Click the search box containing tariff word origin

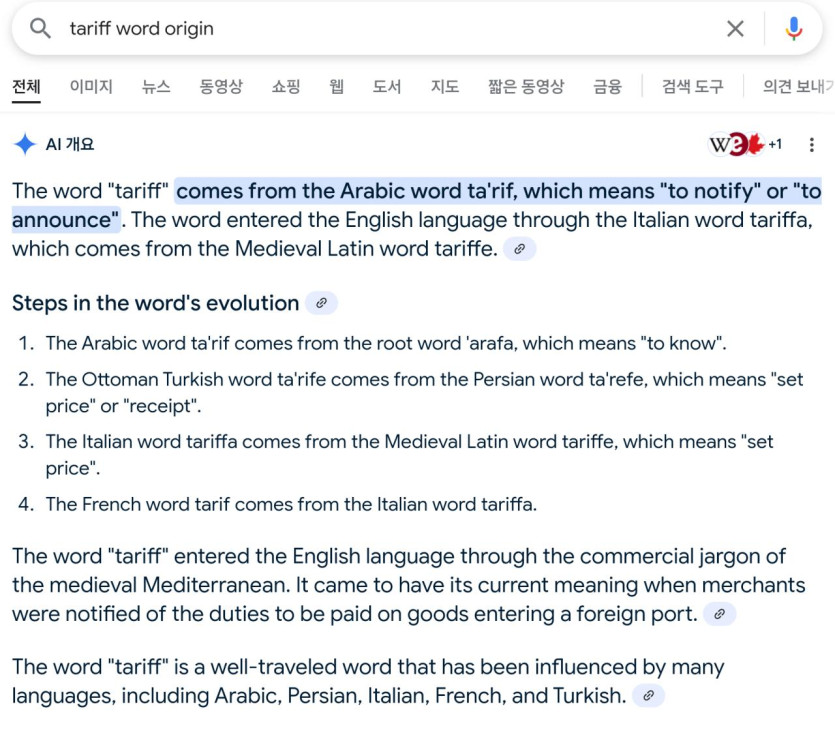(x=380, y=29)
